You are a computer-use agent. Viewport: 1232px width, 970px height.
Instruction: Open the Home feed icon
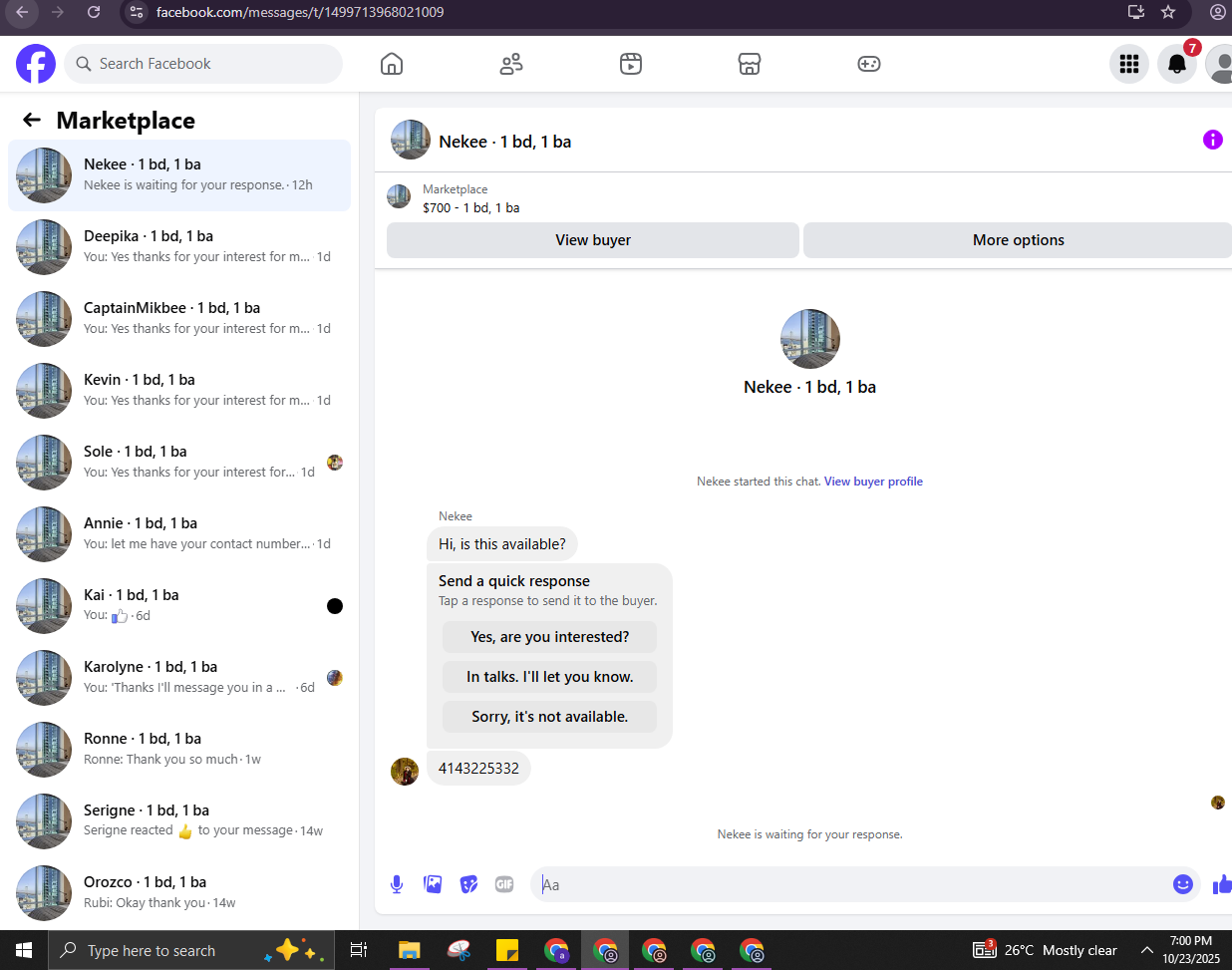[392, 64]
